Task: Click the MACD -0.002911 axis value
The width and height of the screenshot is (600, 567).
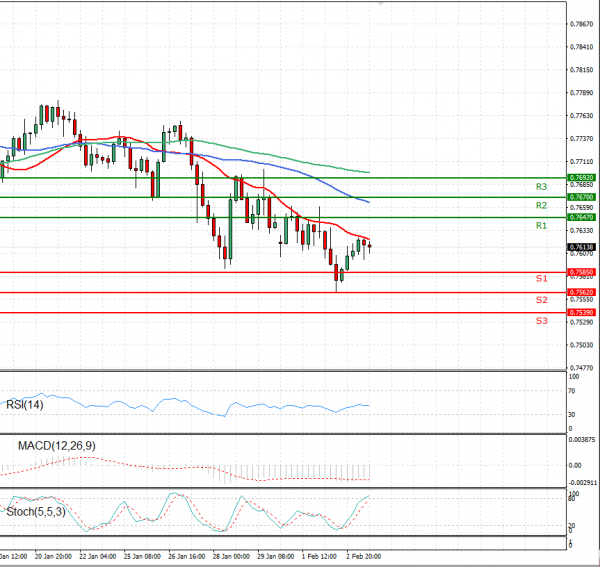Action: click(583, 483)
